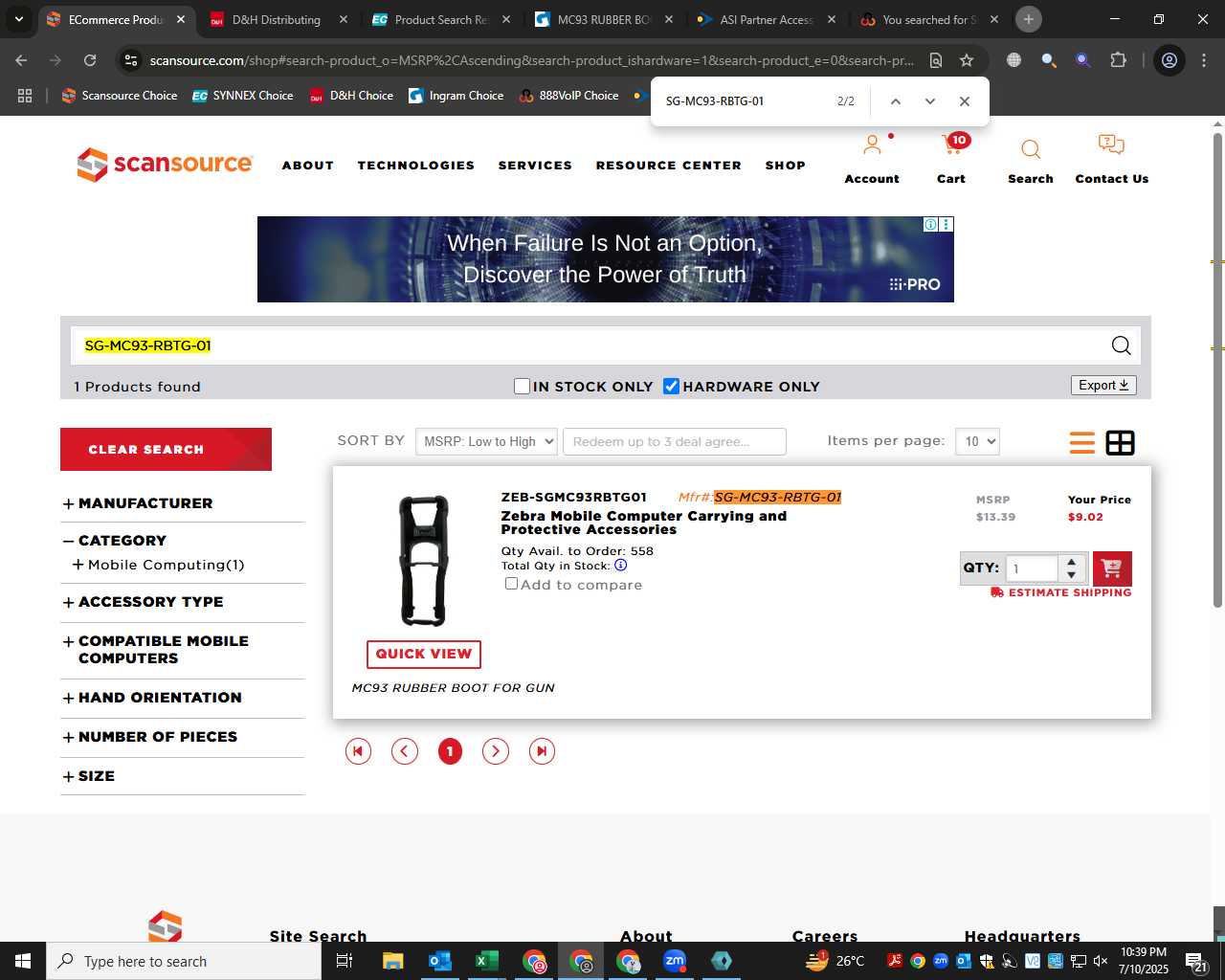Bookmark this page with star icon

(x=967, y=60)
